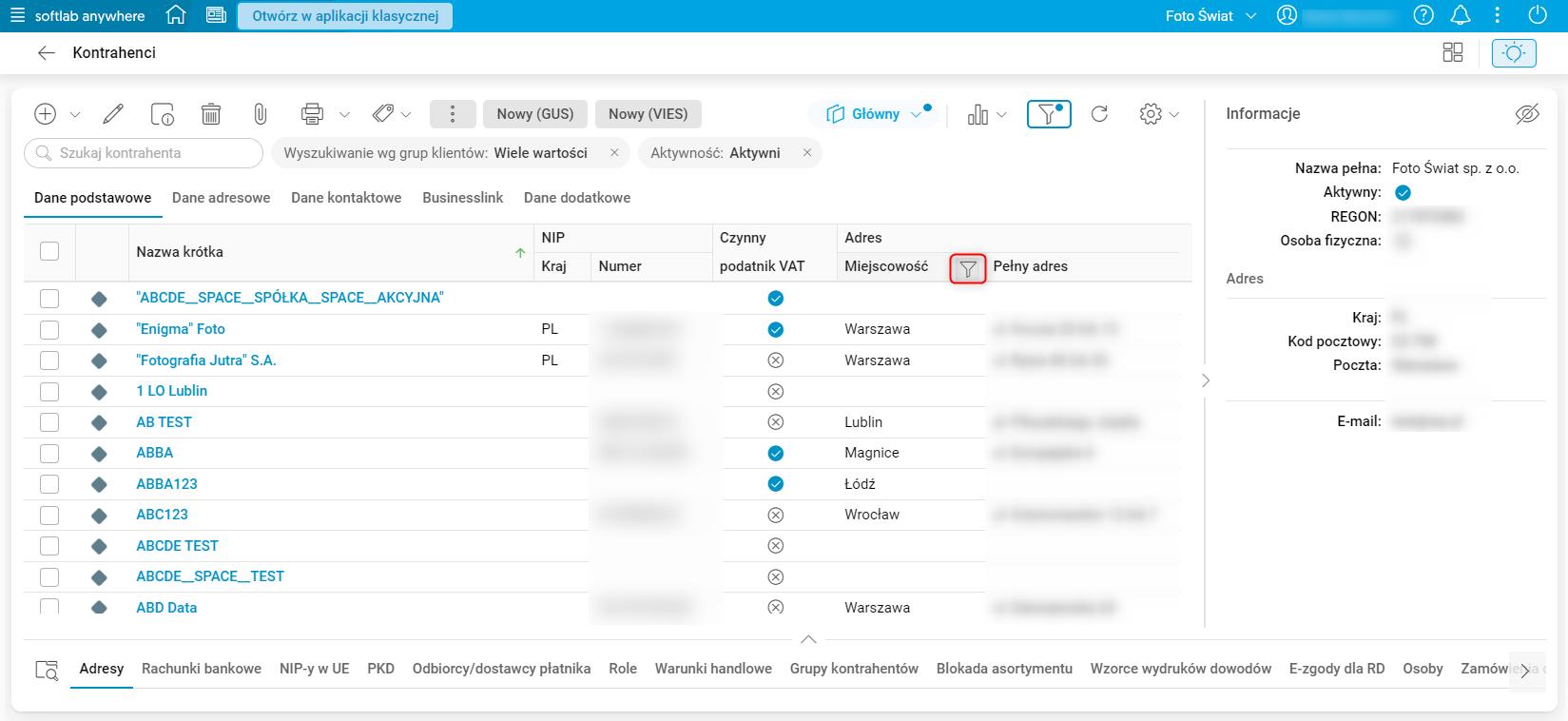Filter the Miejscowość column
The image size is (1568, 721).
click(968, 269)
